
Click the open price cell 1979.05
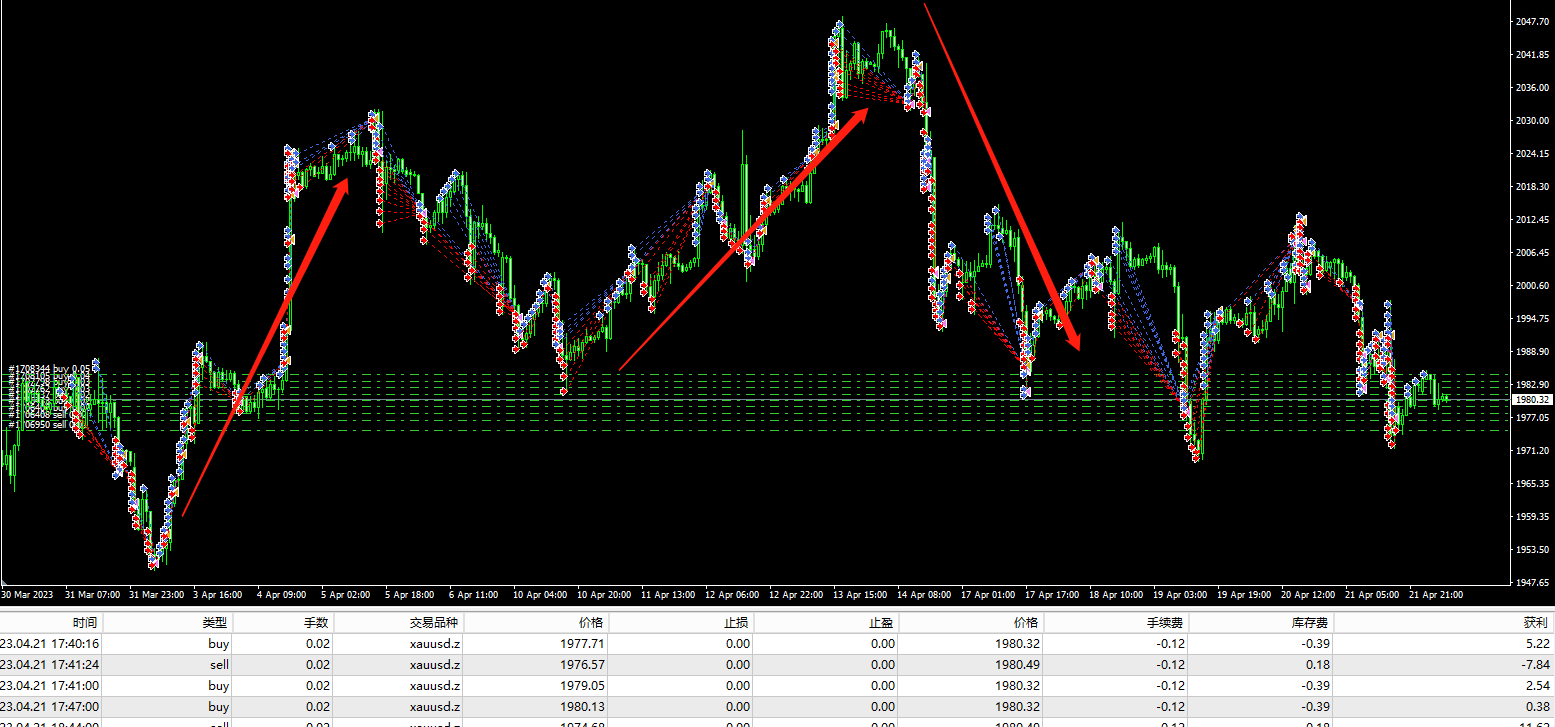pos(584,685)
